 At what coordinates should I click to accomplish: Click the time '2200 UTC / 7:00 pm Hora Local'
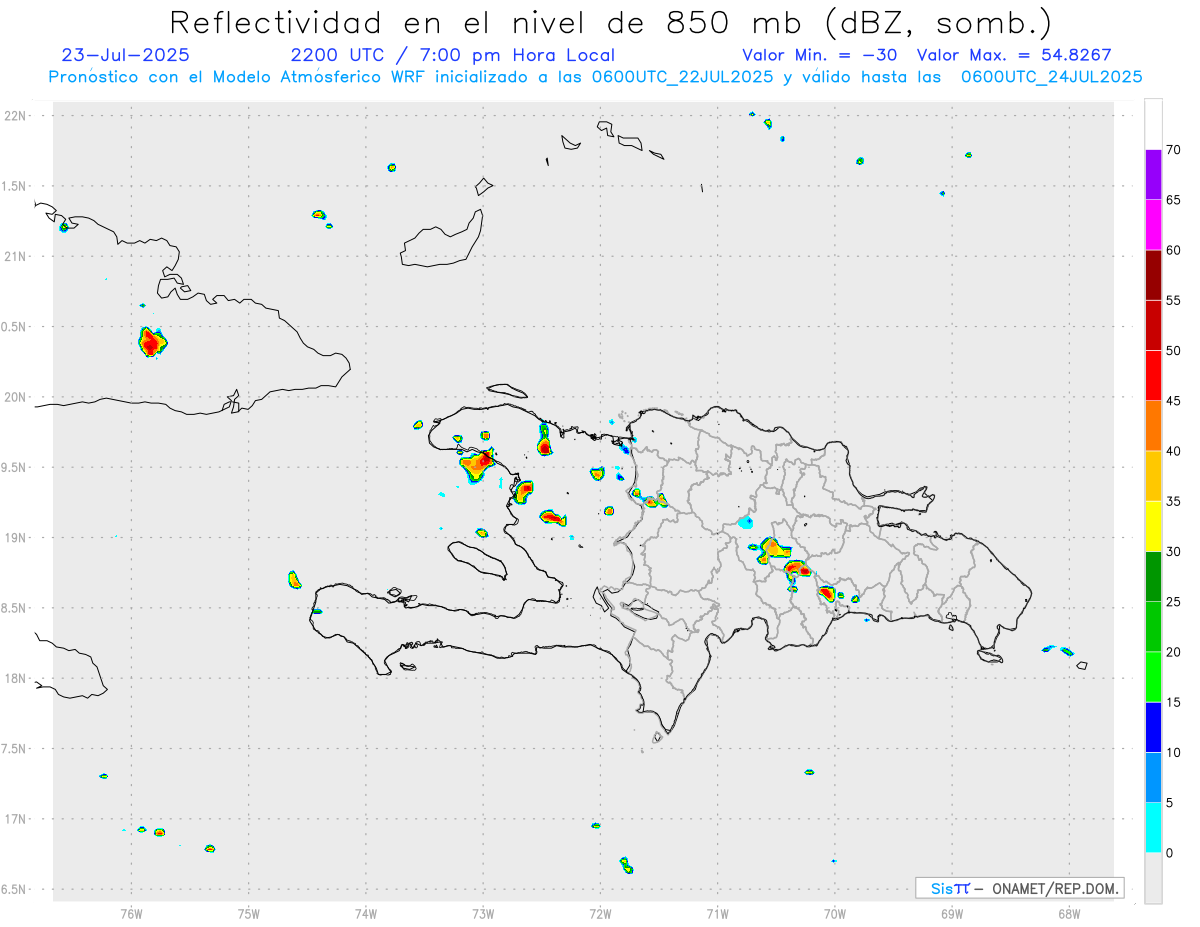pos(452,55)
